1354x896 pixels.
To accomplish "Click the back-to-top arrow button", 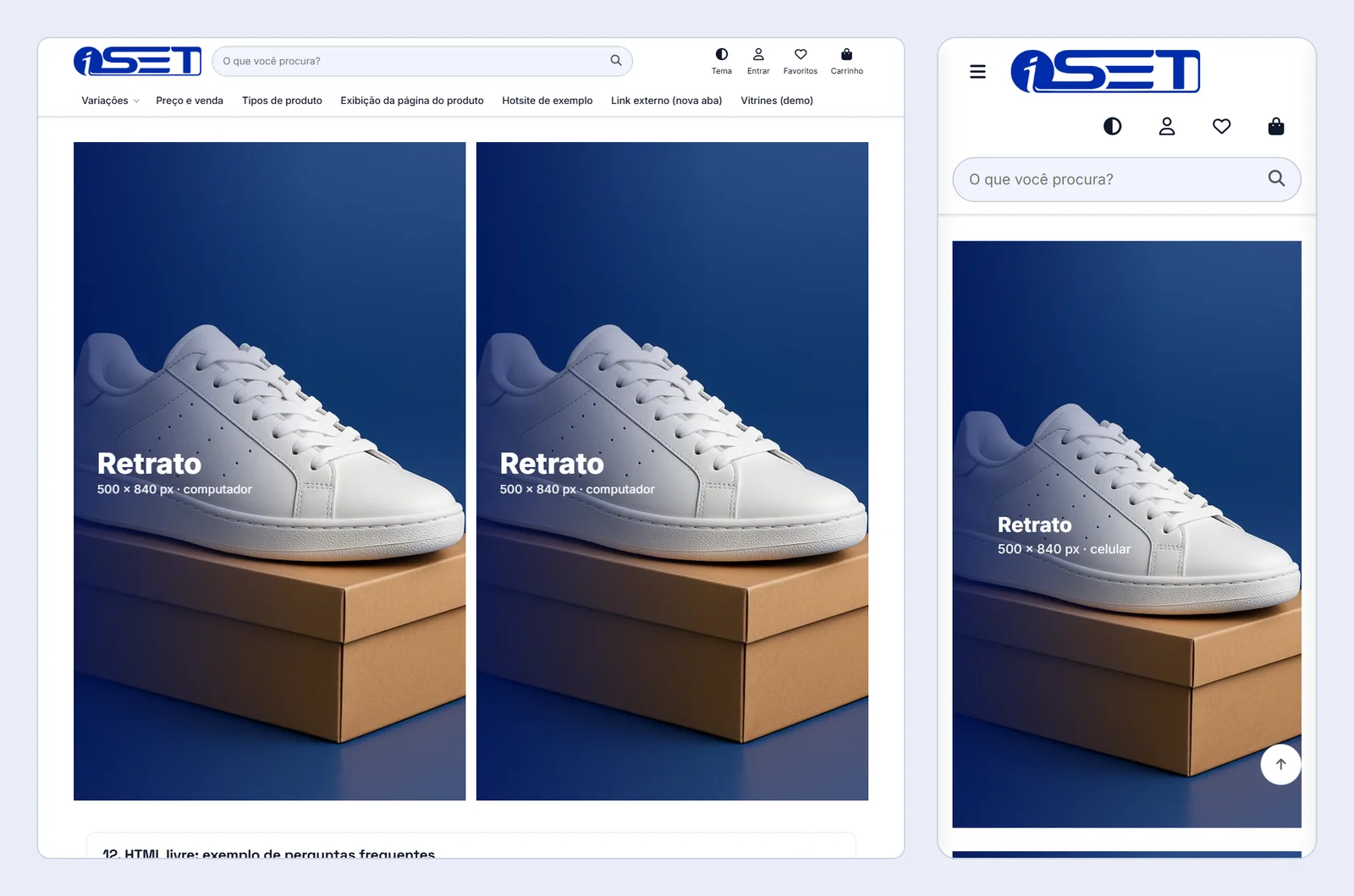I will [x=1281, y=765].
